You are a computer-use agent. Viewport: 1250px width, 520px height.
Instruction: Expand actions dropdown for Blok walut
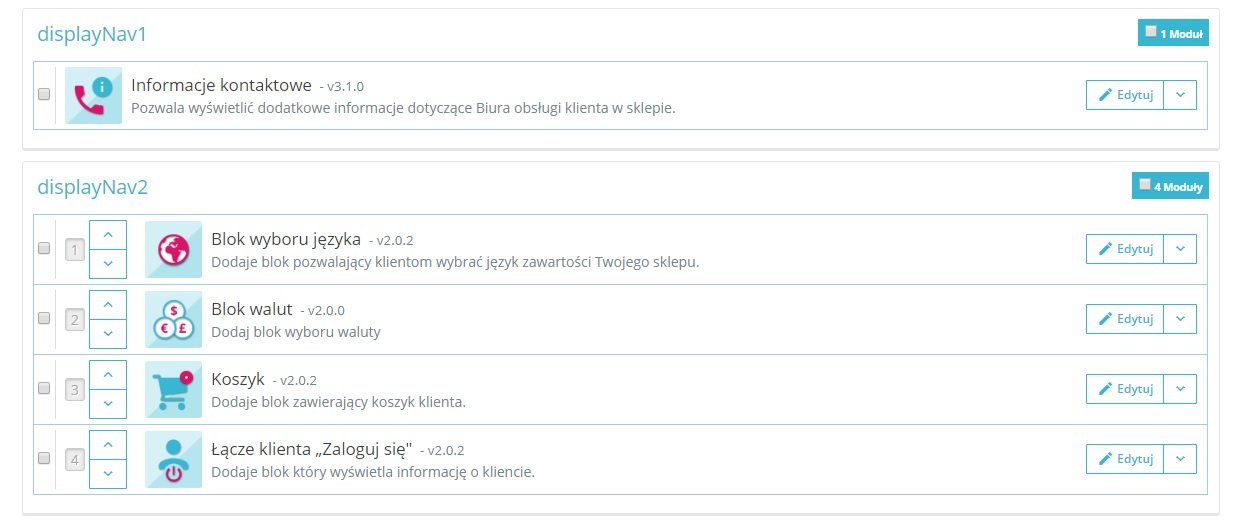click(1180, 319)
